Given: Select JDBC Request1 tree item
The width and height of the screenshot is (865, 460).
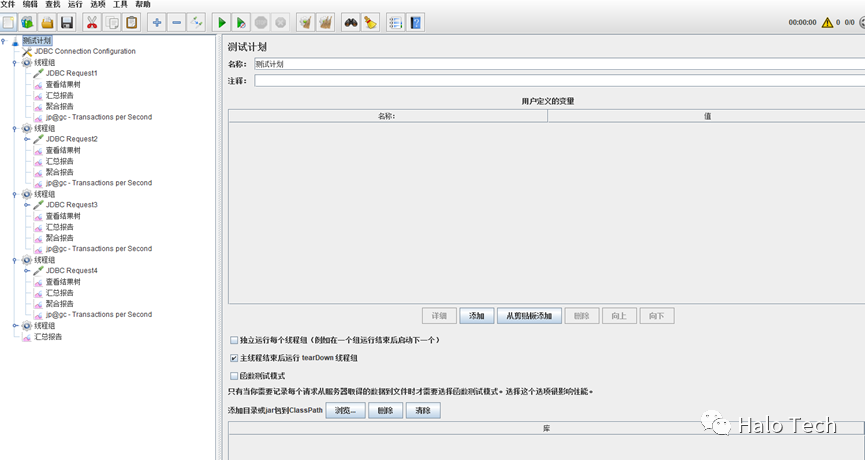Looking at the screenshot, I should click(72, 73).
